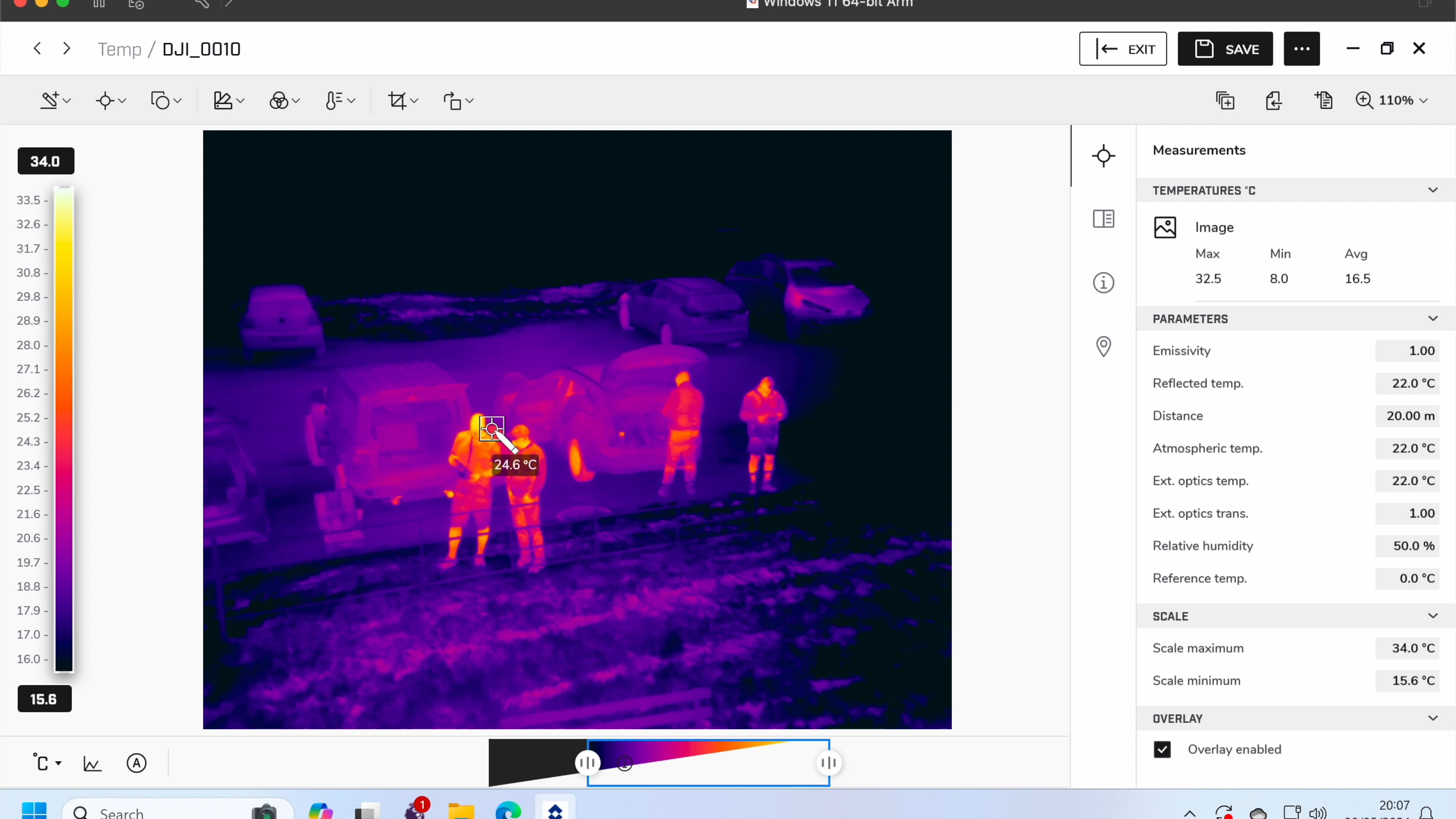The image size is (1456, 819).
Task: Click the histogram graph icon
Action: pyautogui.click(x=91, y=763)
